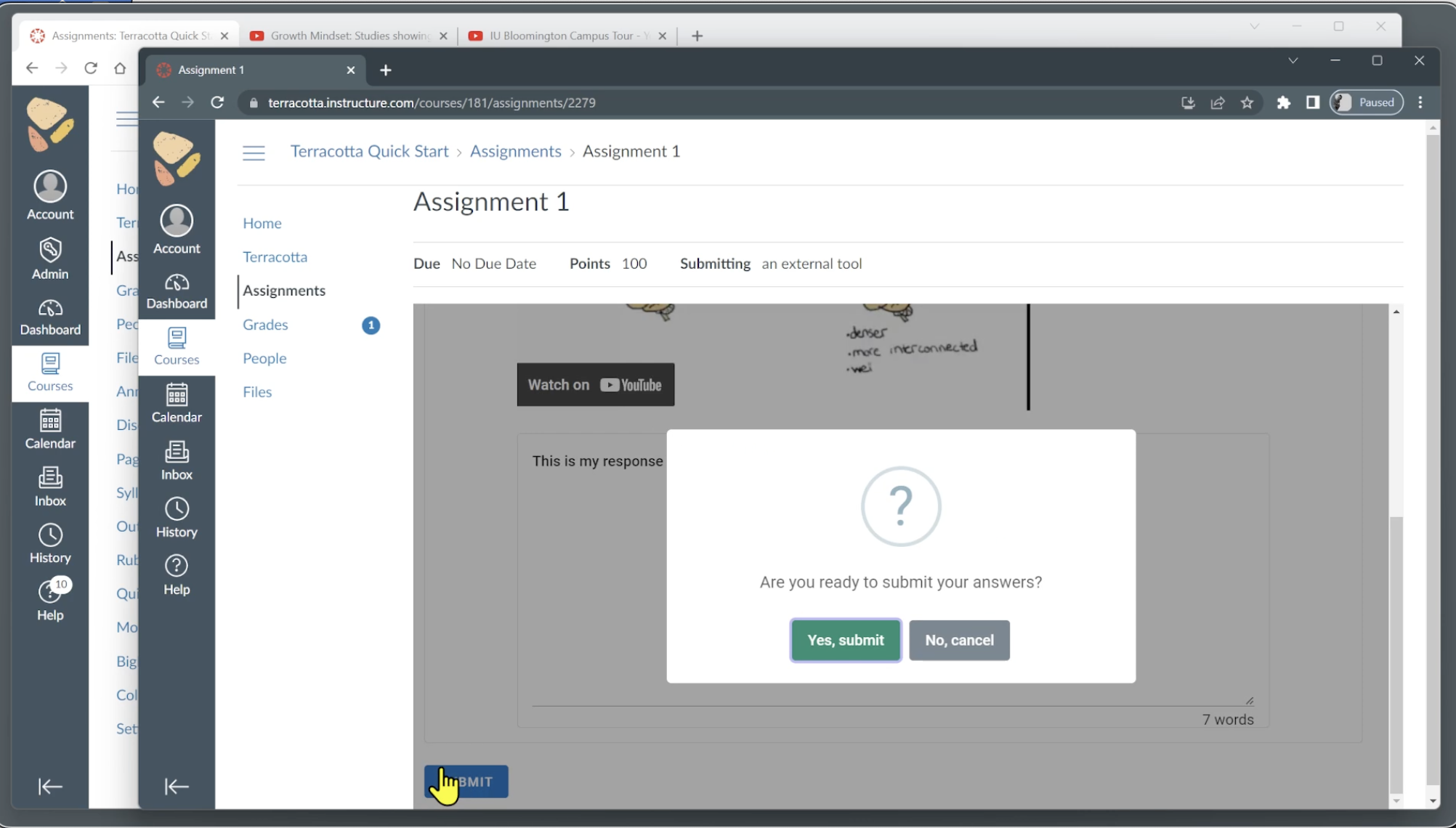Click the "7 words" count text
This screenshot has width=1456, height=828.
pos(1227,719)
